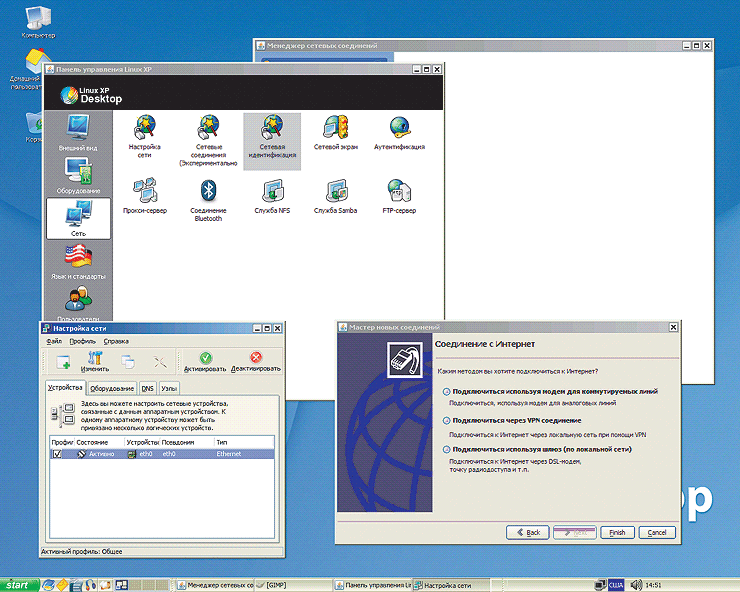Open the Служба Samba icon
The width and height of the screenshot is (740, 592).
(x=335, y=191)
